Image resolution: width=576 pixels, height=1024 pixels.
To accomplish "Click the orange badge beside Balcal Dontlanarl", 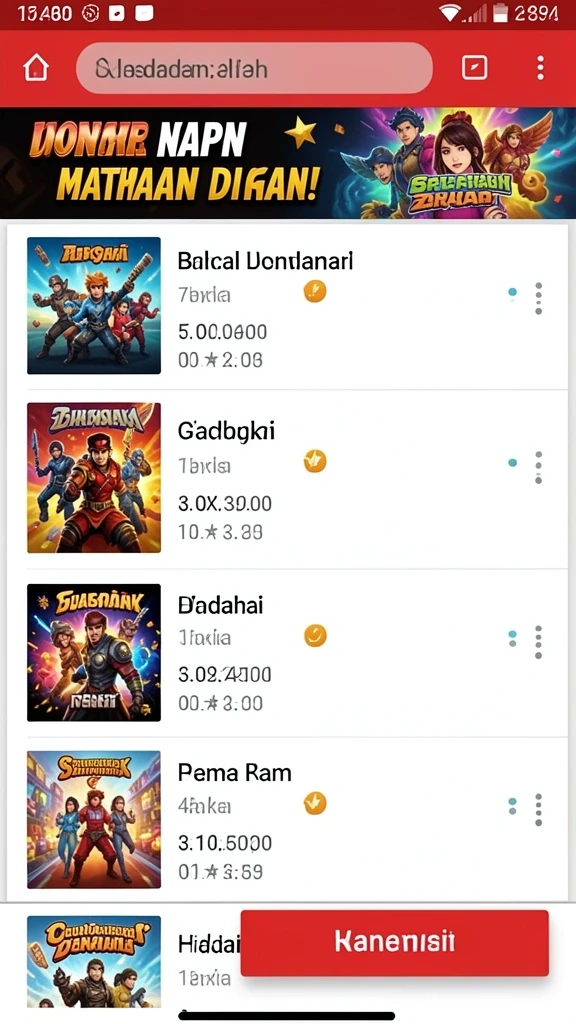I will click(x=315, y=291).
